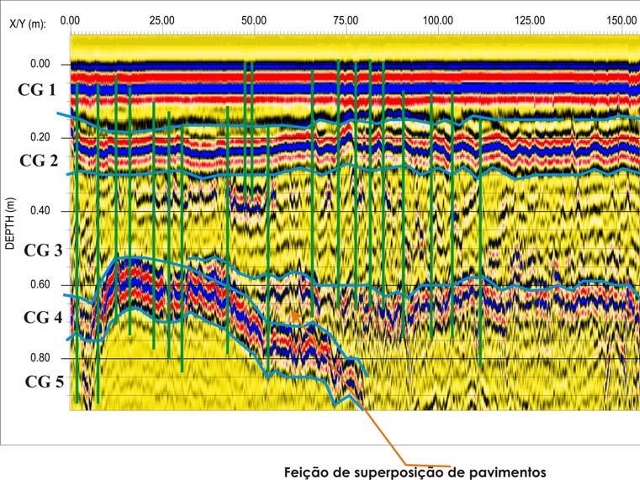Click the vertical DEPTH (m) axis title
Image resolution: width=640 pixels, height=480 pixels.
tap(10, 223)
